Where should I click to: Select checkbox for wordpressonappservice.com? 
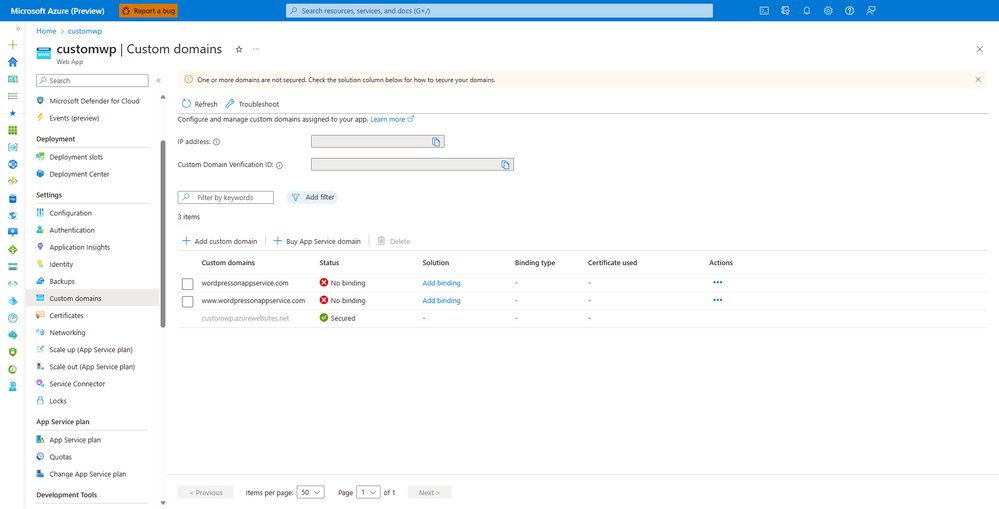(x=187, y=284)
